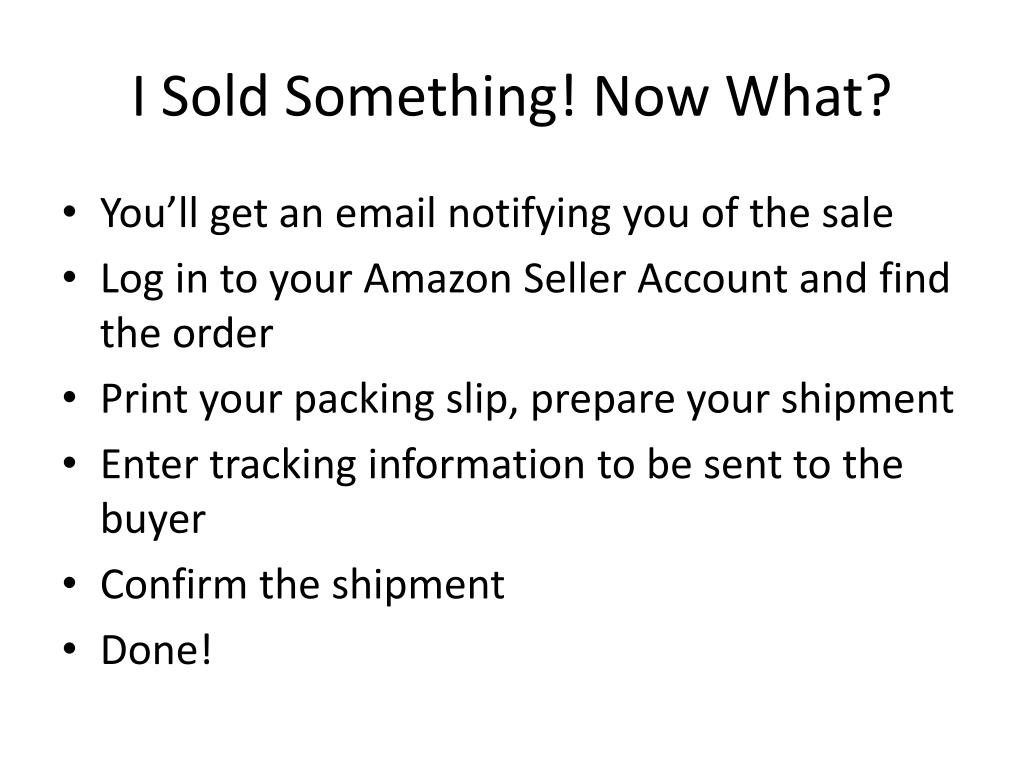This screenshot has width=1024, height=768.
Task: Select the 'Confirm the shipment' bullet
Action: [302, 584]
